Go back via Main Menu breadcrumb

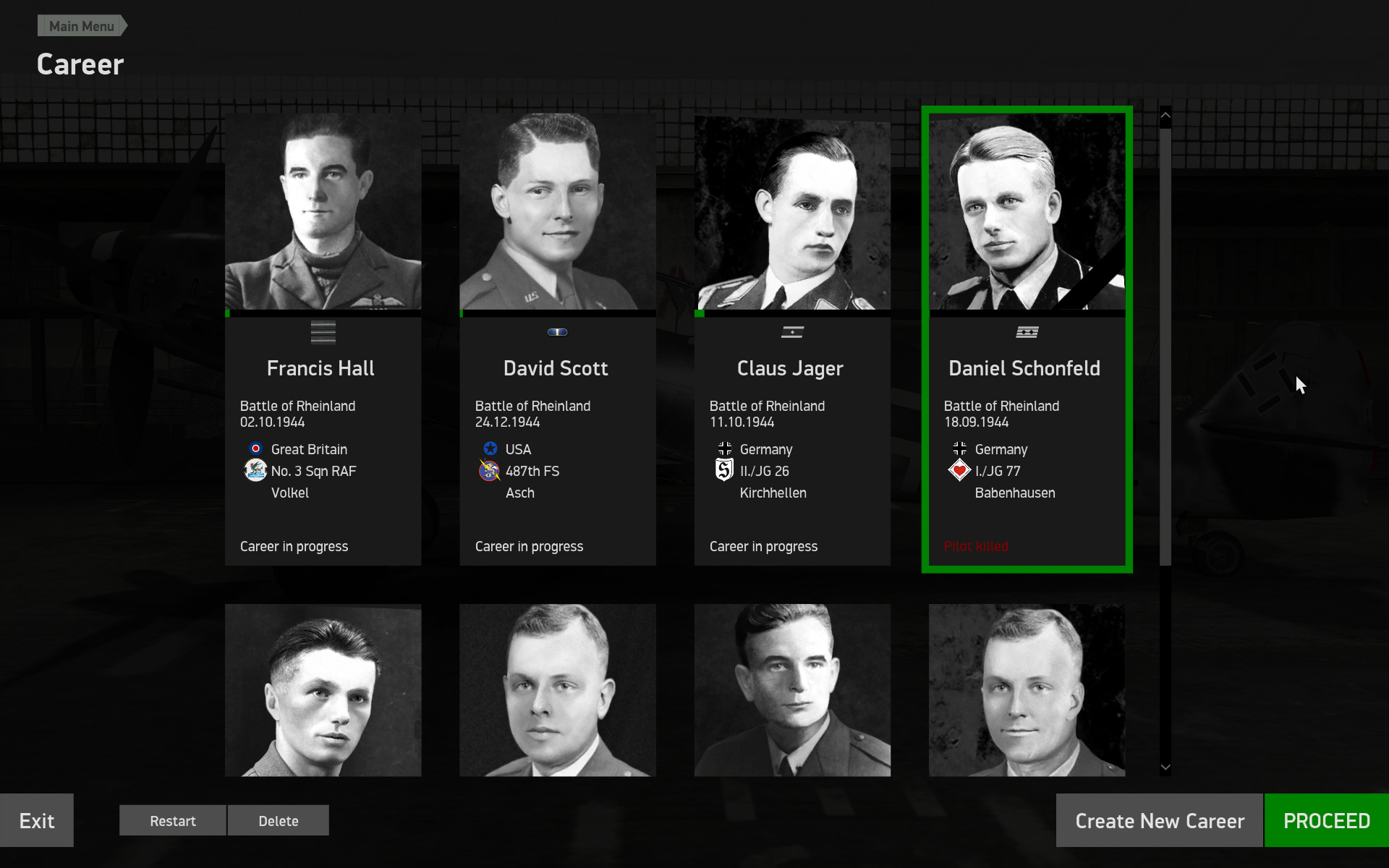pos(81,26)
